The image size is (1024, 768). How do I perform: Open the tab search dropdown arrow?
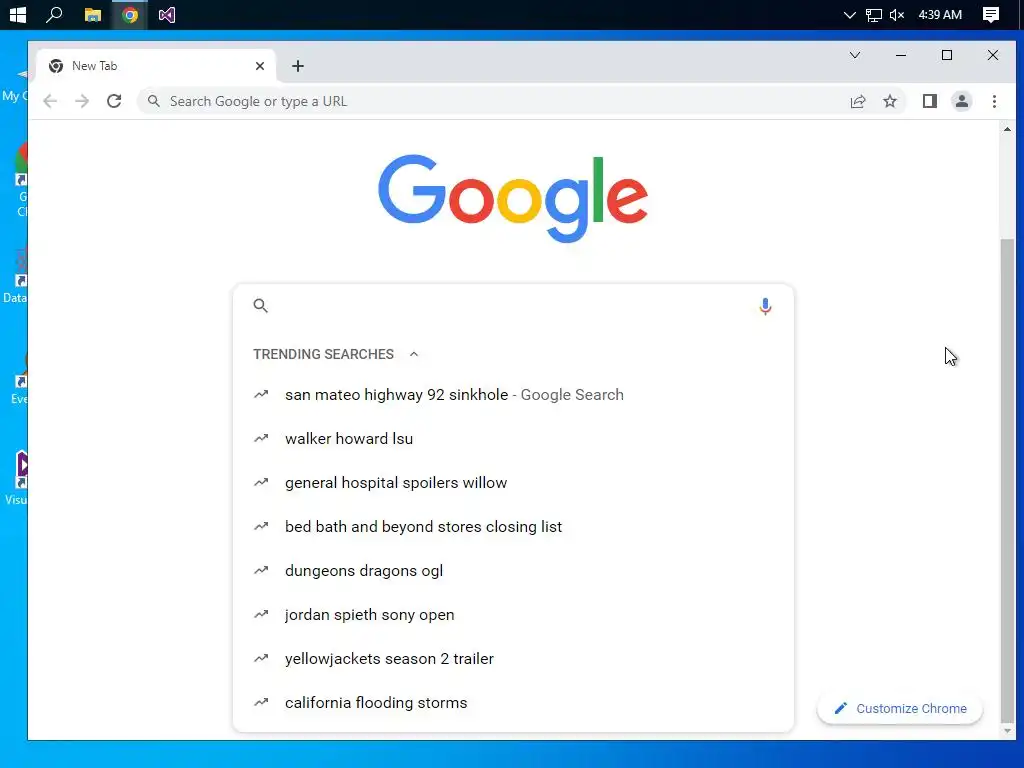(x=855, y=55)
